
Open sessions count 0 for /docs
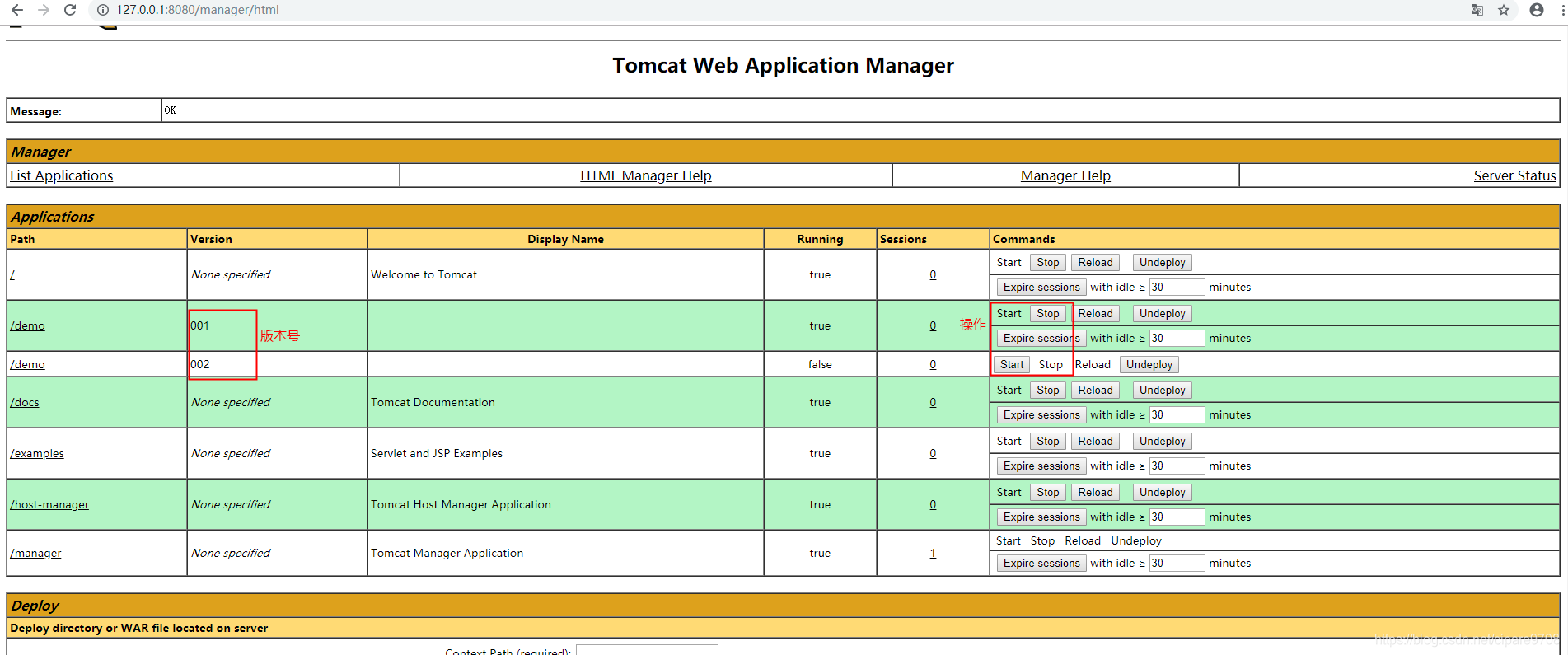[x=933, y=402]
